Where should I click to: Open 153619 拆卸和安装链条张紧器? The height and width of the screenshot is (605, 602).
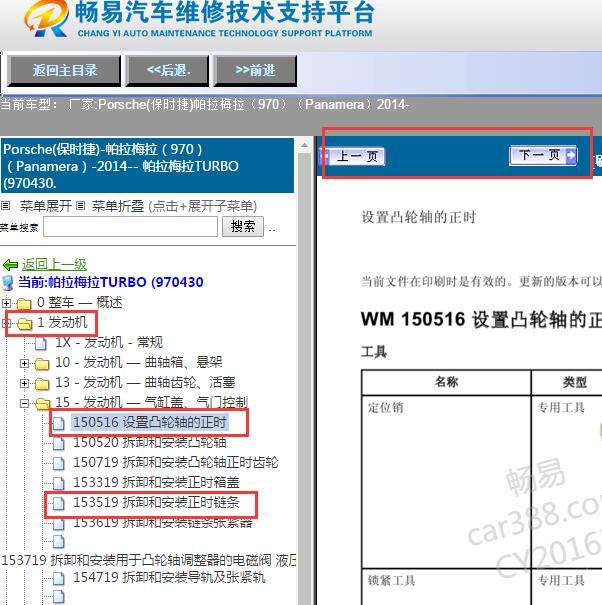(163, 522)
